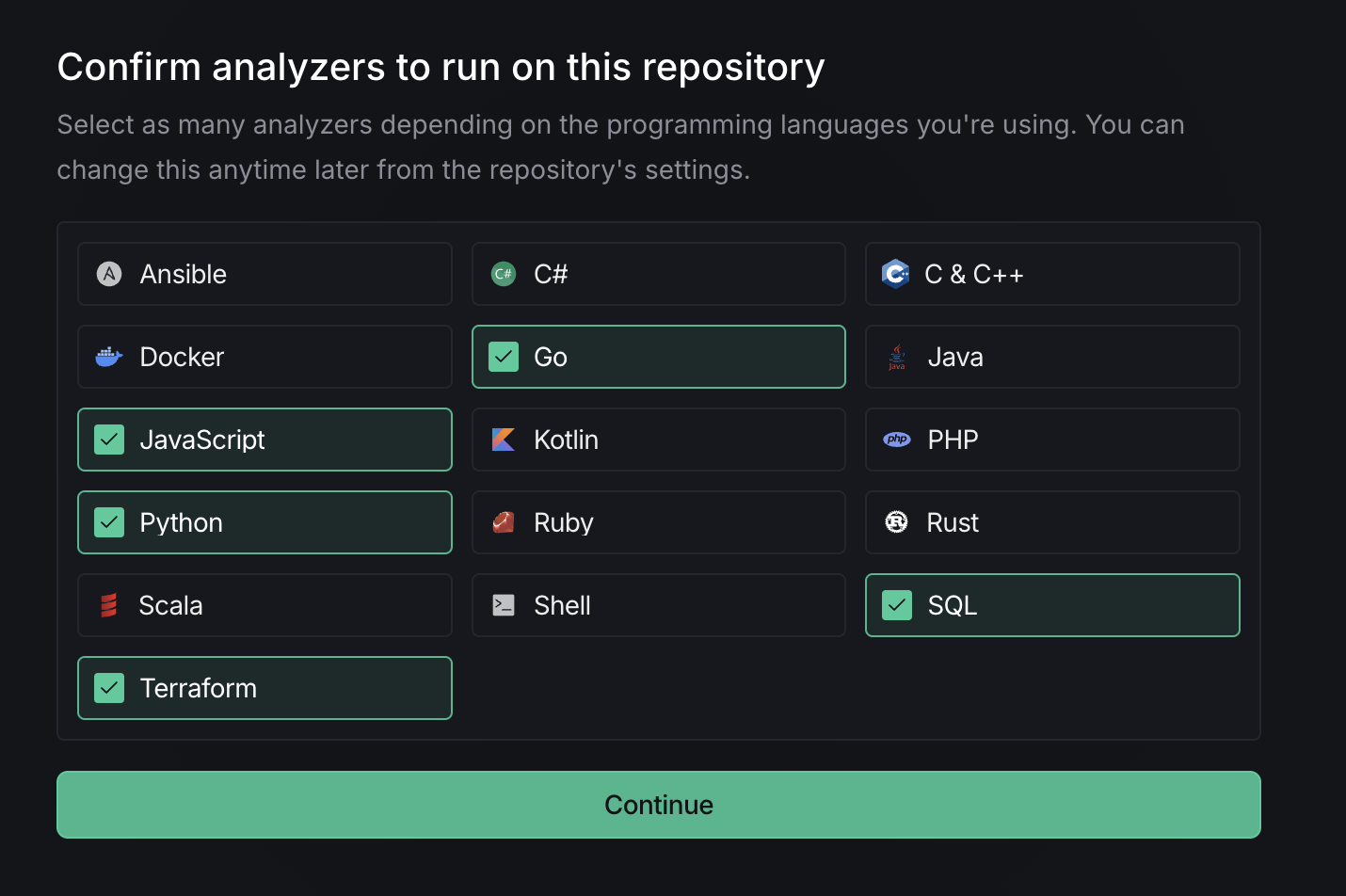Click the Docker whale icon
Screen dimensions: 1346x896
pos(109,357)
